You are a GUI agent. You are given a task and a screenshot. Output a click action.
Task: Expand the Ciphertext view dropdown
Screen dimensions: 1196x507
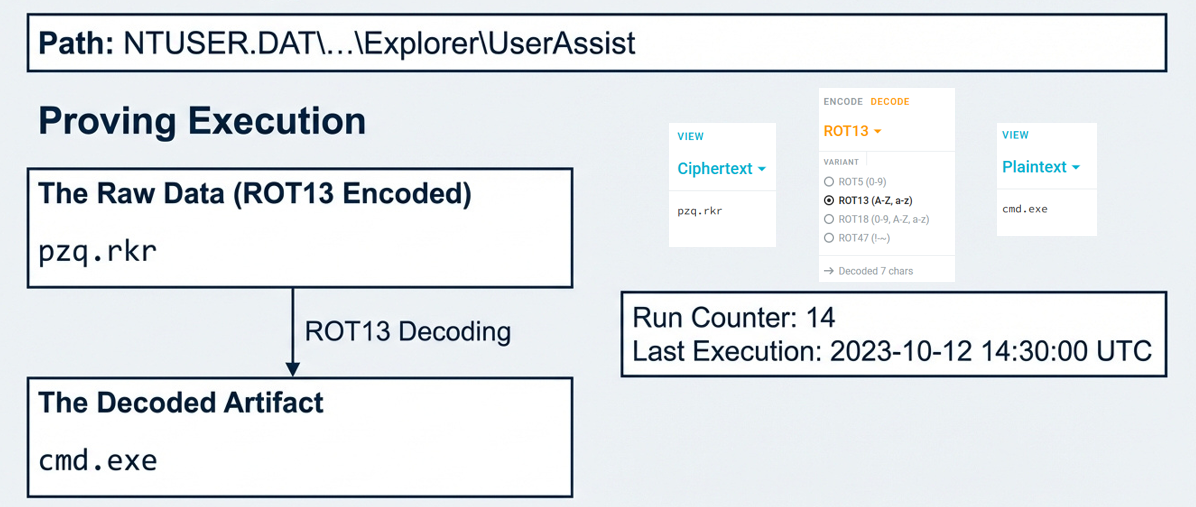click(x=721, y=168)
